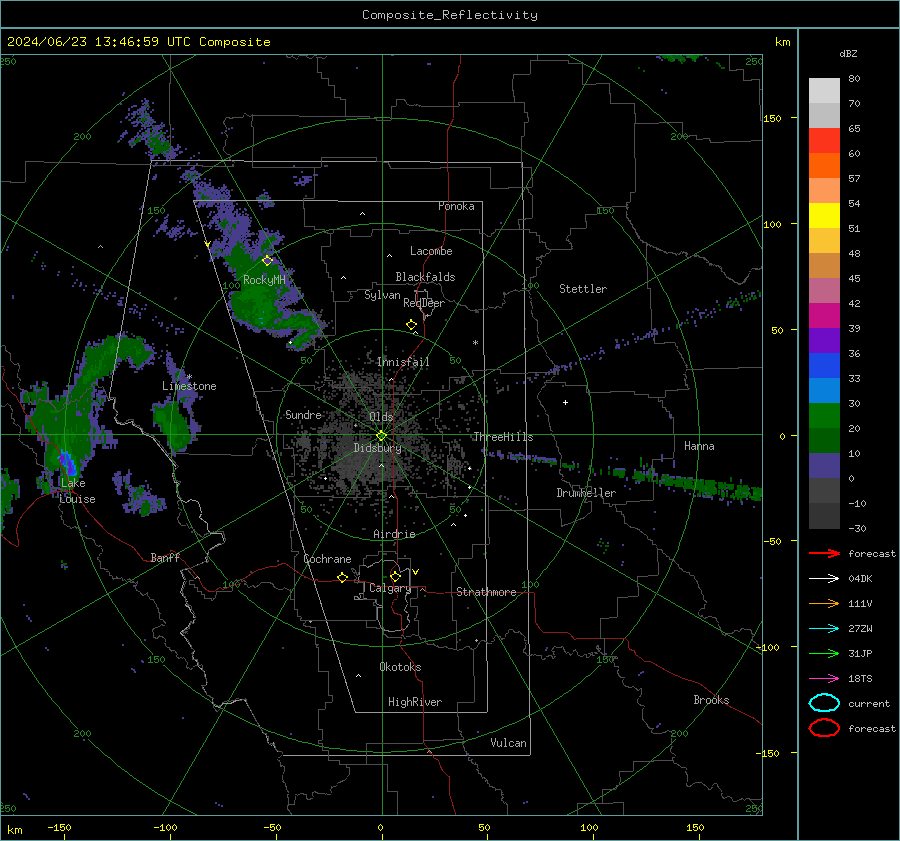Click the Calgary city label

click(x=390, y=588)
